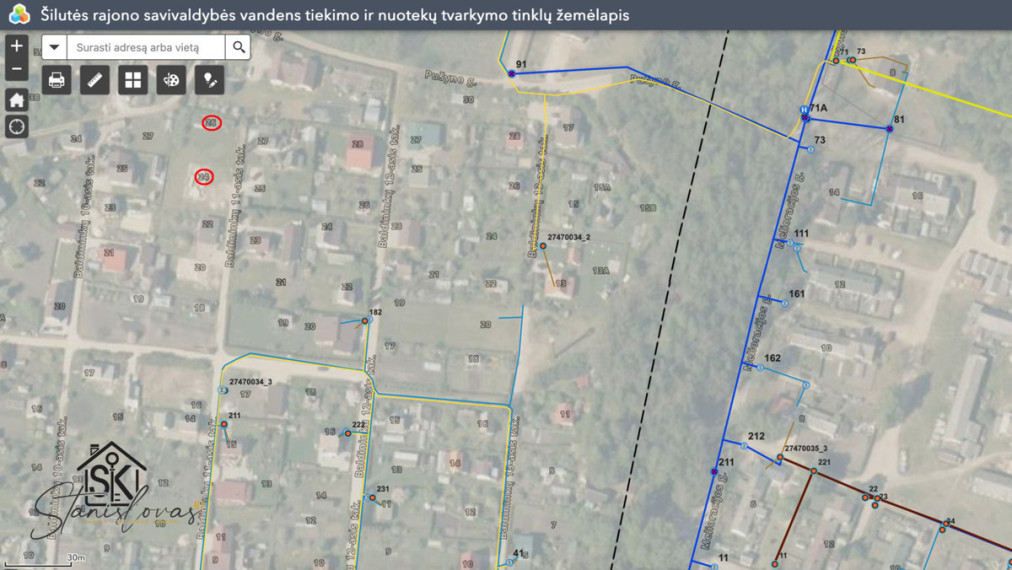
Task: Select the orange node labeled 231
Action: (x=372, y=498)
